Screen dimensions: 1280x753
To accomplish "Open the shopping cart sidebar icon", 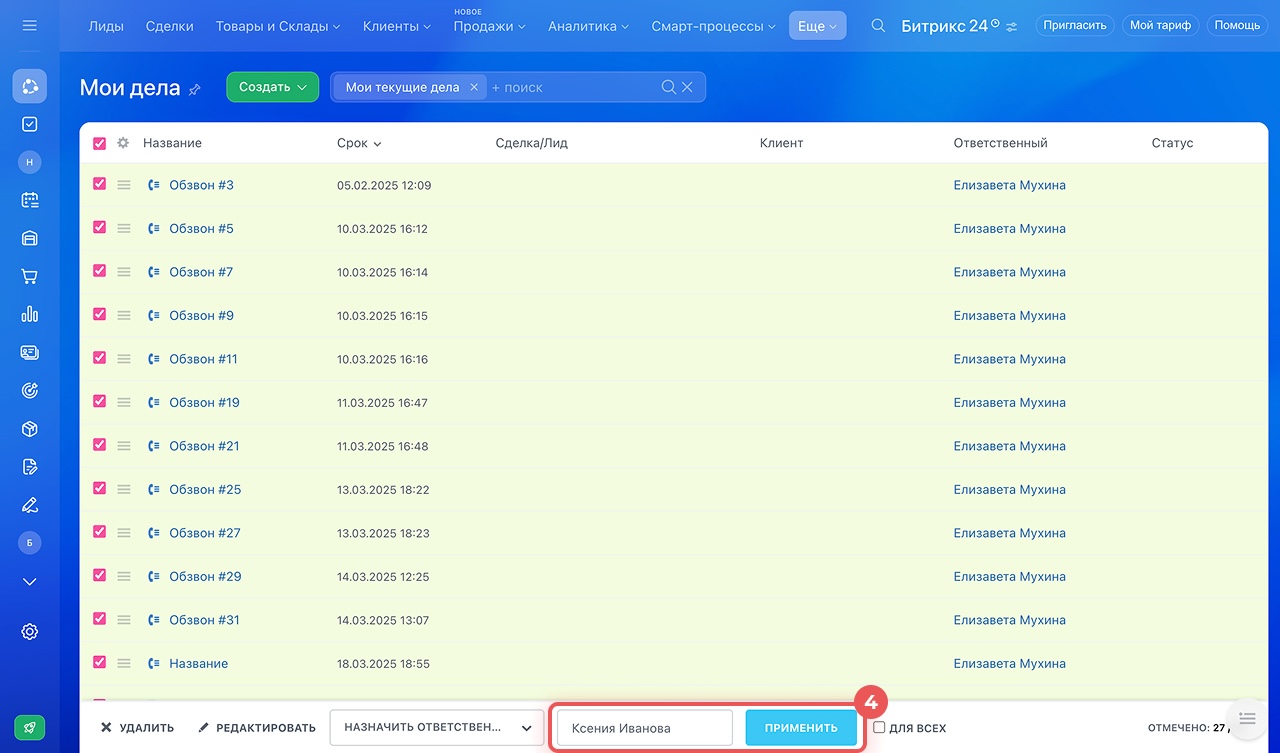I will coord(29,276).
